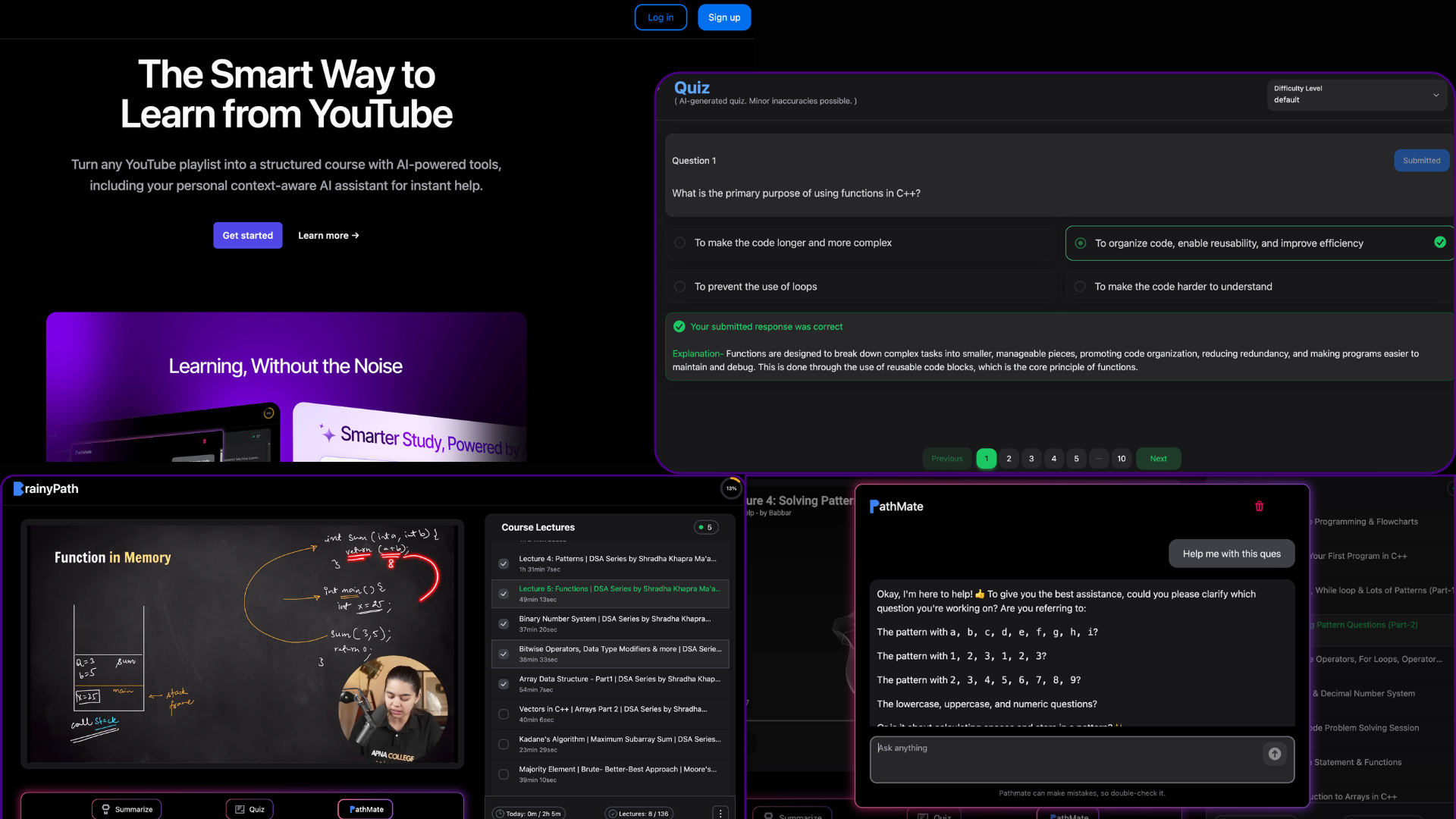Click the green check beside 'Your submitted response was correct'
Screen dimensions: 1456x819
679,327
